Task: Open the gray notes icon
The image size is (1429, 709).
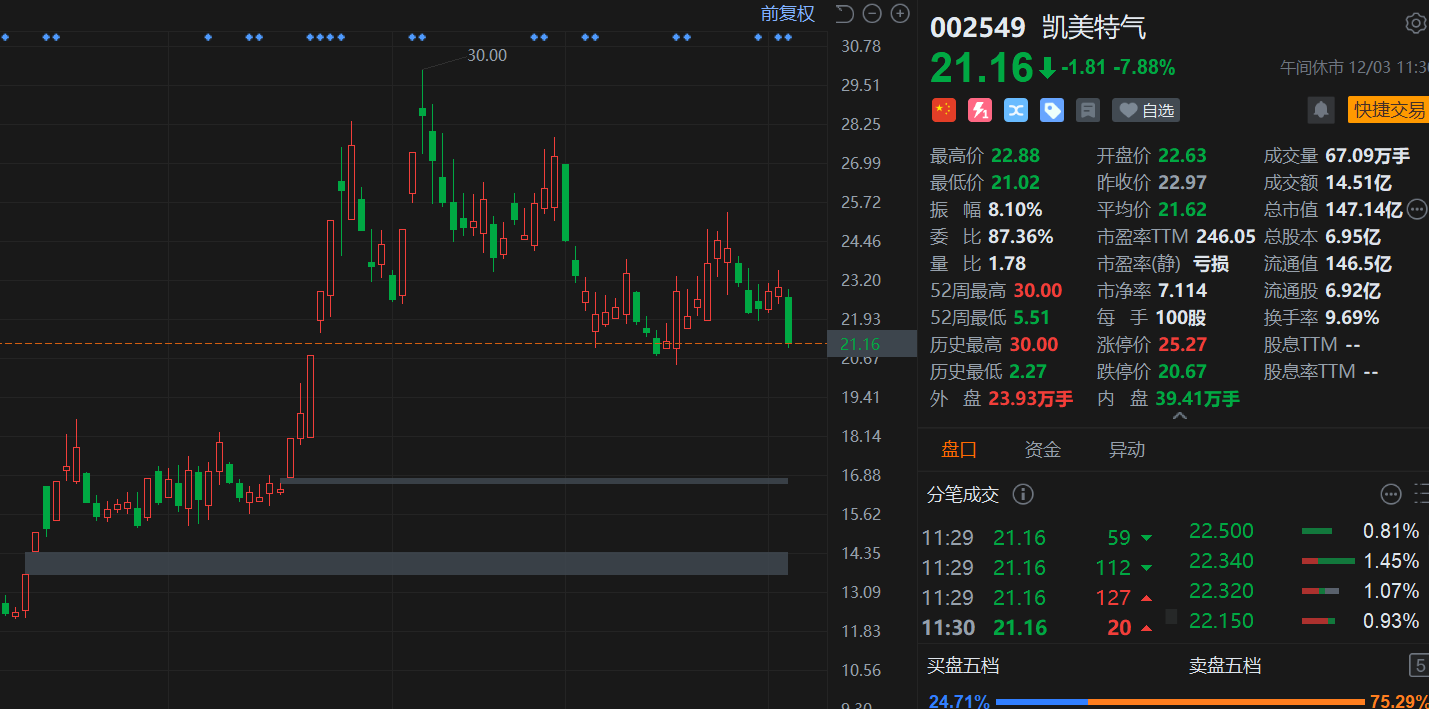Action: tap(1088, 110)
